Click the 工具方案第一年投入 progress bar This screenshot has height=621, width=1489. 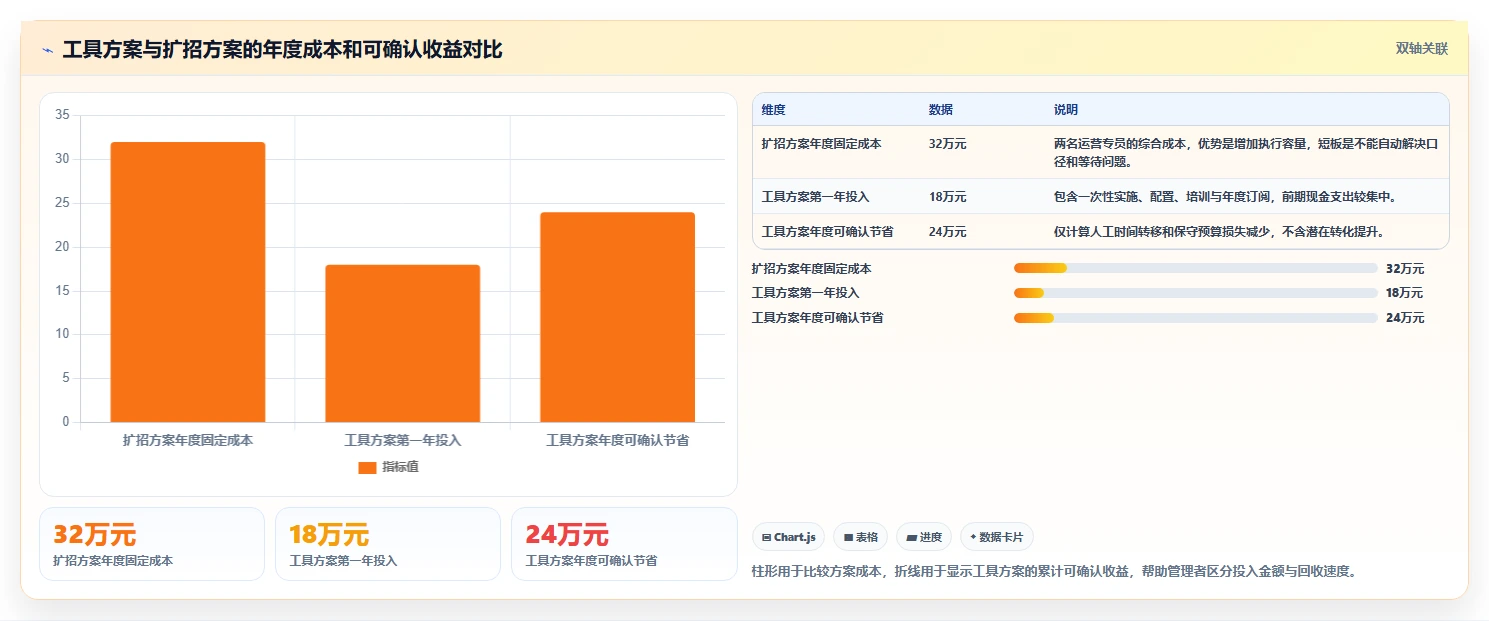(x=1195, y=293)
